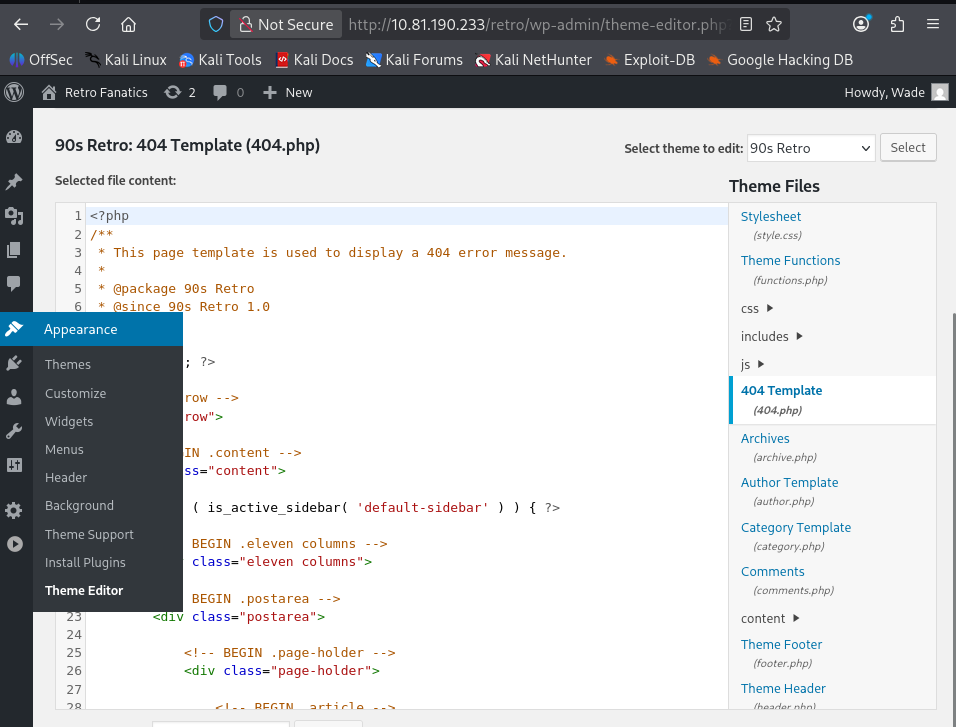The width and height of the screenshot is (956, 727).
Task: Open the Theme Functions file link
Action: (790, 260)
